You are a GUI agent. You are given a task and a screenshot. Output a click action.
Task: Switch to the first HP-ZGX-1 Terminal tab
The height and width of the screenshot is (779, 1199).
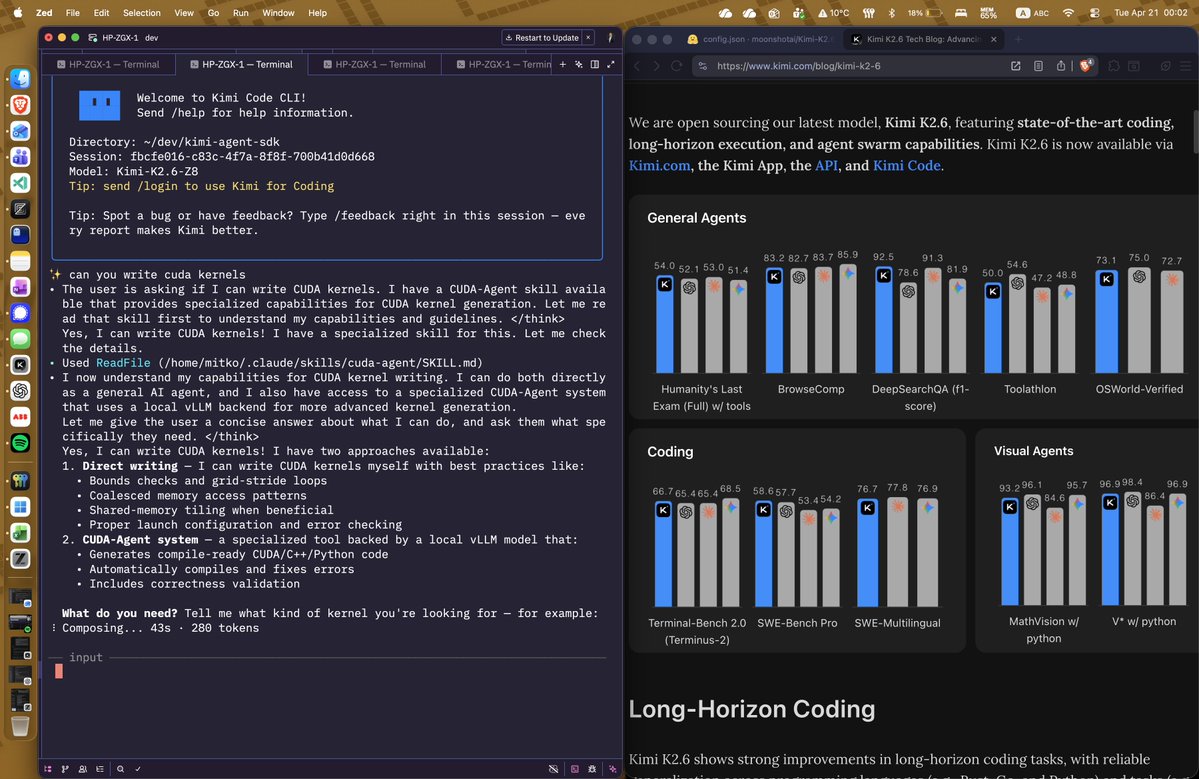108,64
